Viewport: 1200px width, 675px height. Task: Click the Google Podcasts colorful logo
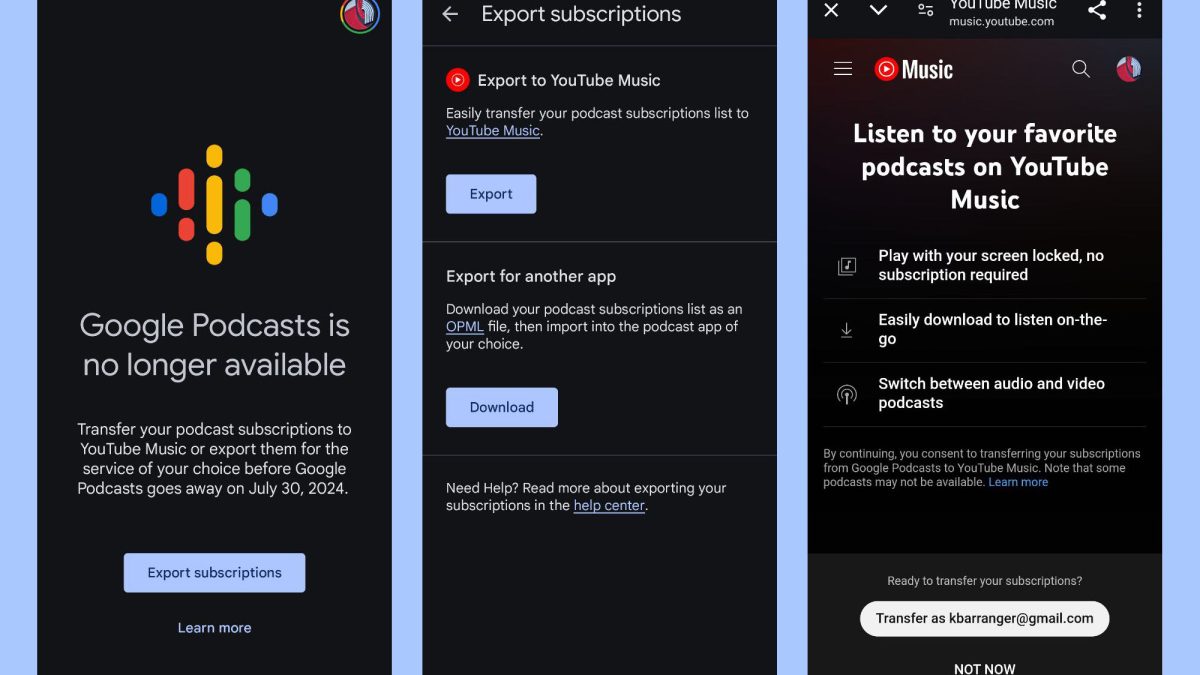[x=214, y=205]
